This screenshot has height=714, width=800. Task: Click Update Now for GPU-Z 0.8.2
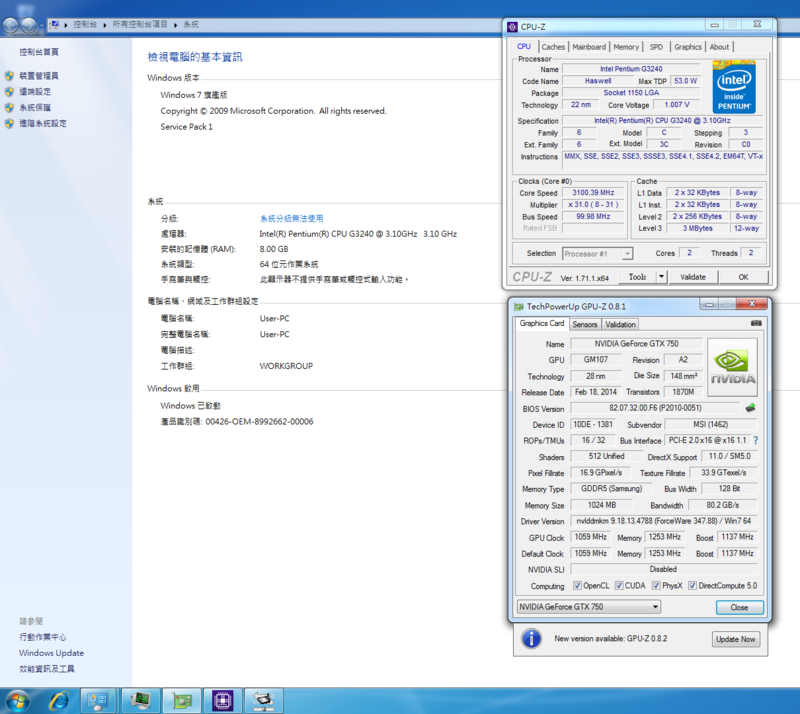[x=735, y=639]
